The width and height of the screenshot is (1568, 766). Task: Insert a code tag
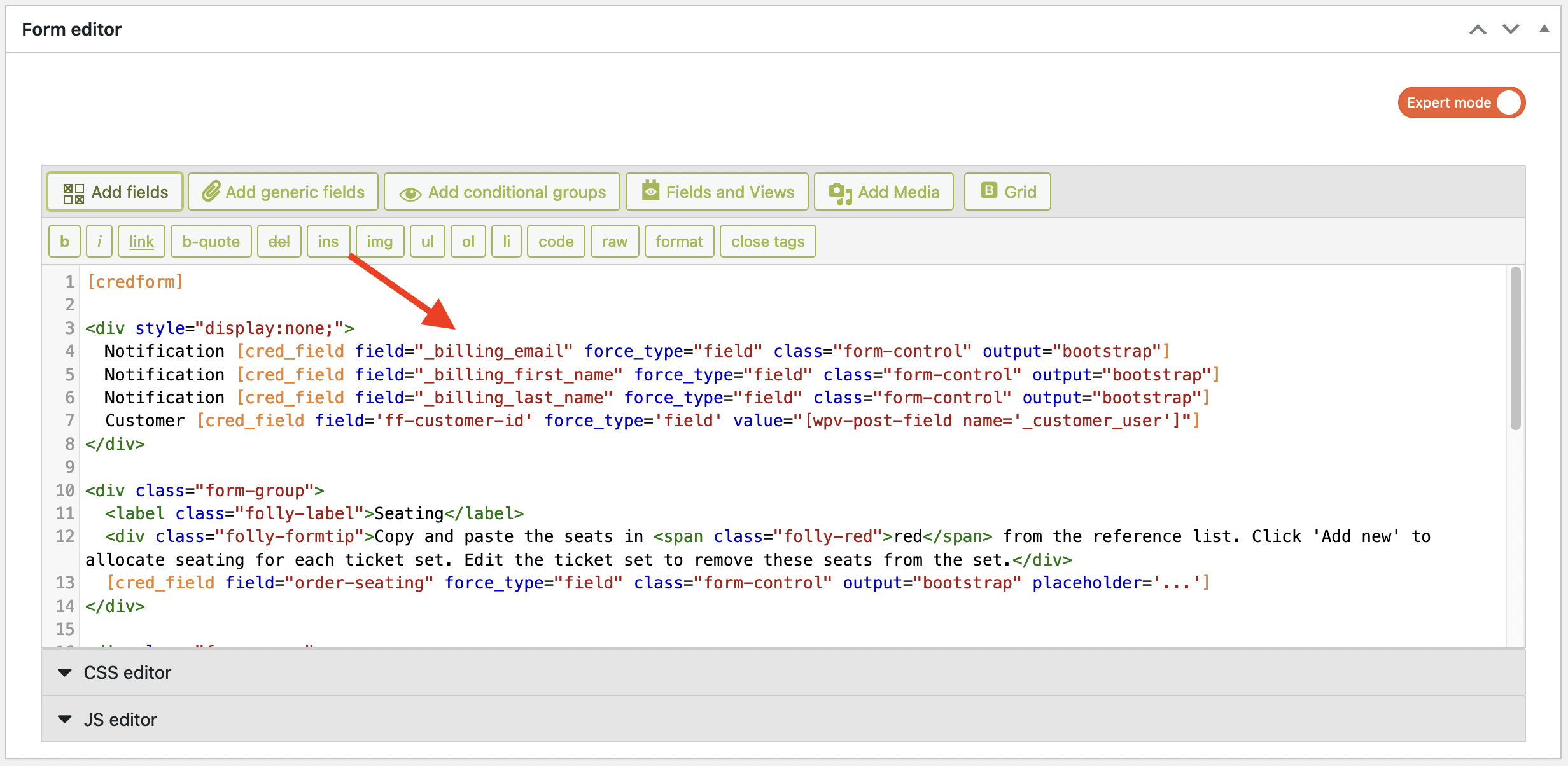point(556,241)
